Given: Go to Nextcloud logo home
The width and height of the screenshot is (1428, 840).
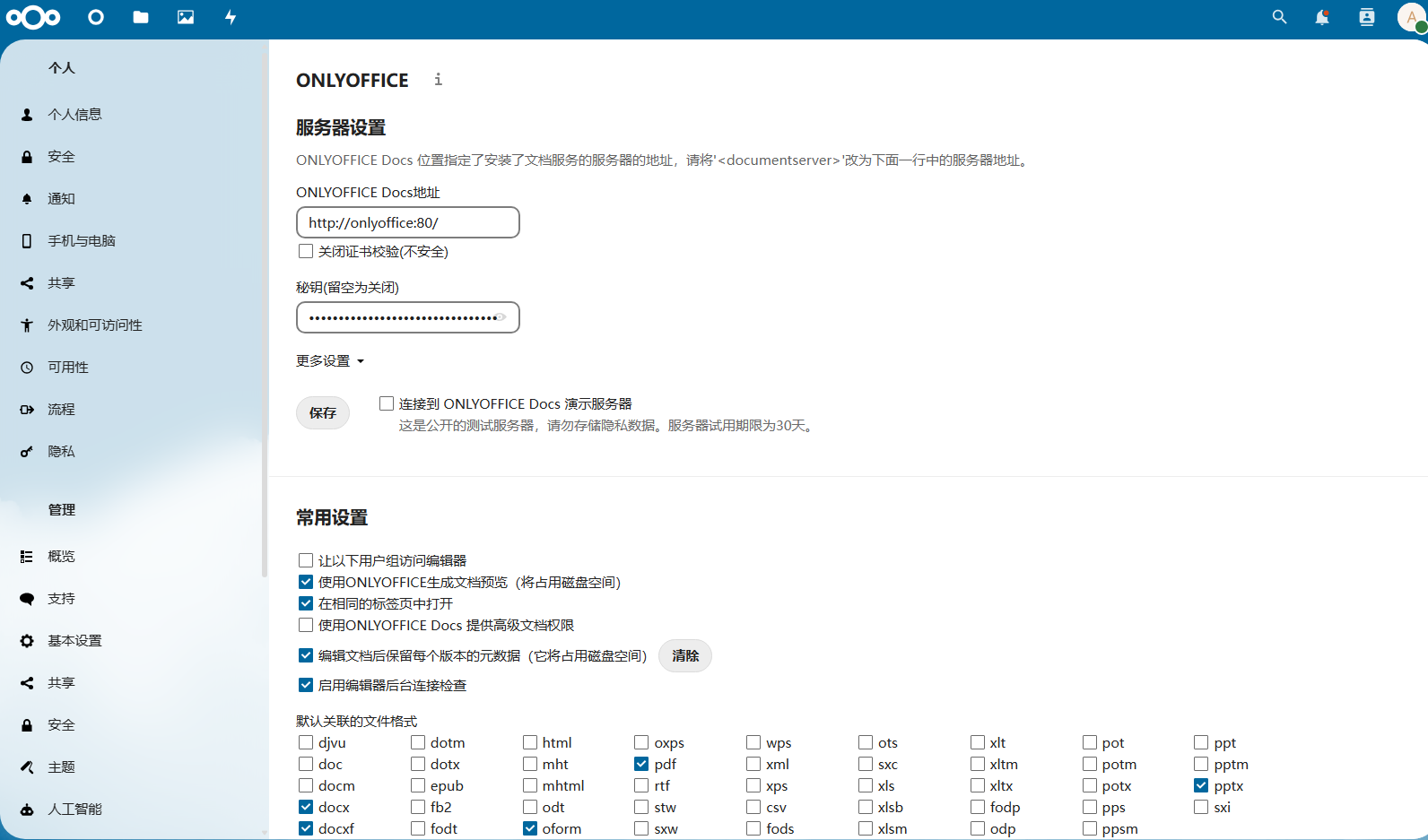Looking at the screenshot, I should [x=33, y=17].
